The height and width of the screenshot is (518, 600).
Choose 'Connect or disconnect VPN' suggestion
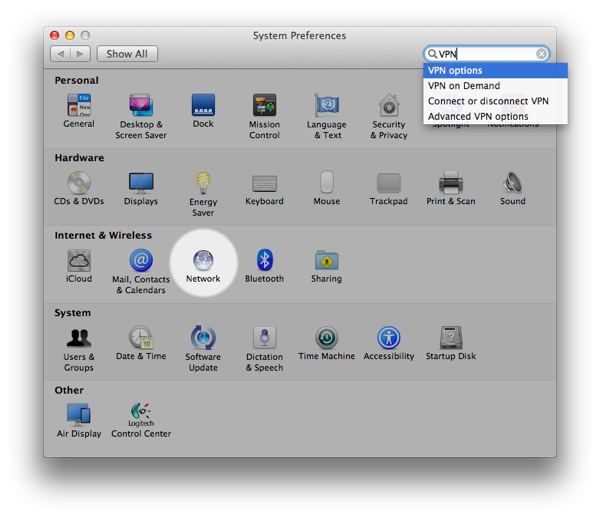(x=495, y=101)
